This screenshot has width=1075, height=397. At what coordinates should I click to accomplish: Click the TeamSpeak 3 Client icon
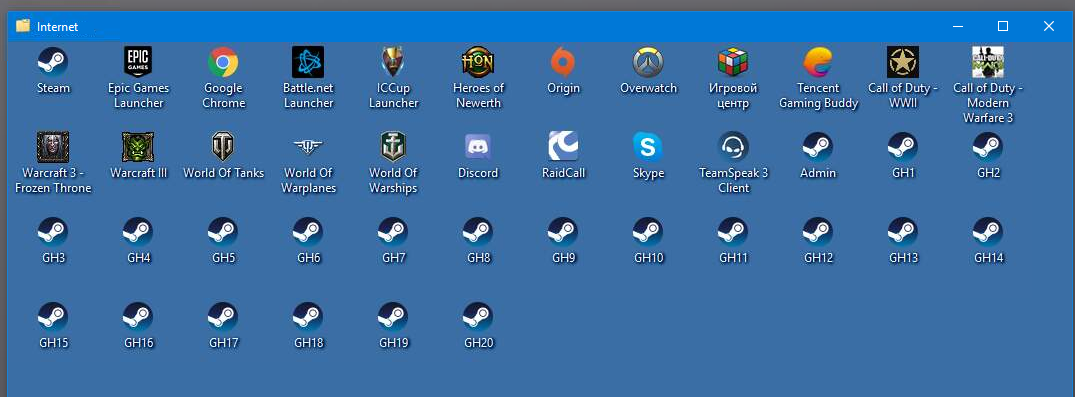[x=733, y=147]
